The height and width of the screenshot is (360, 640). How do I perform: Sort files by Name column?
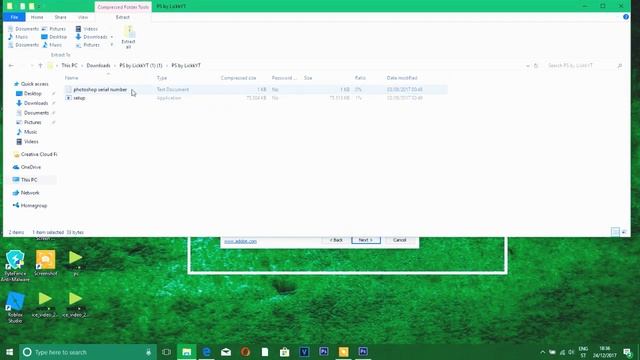click(71, 78)
